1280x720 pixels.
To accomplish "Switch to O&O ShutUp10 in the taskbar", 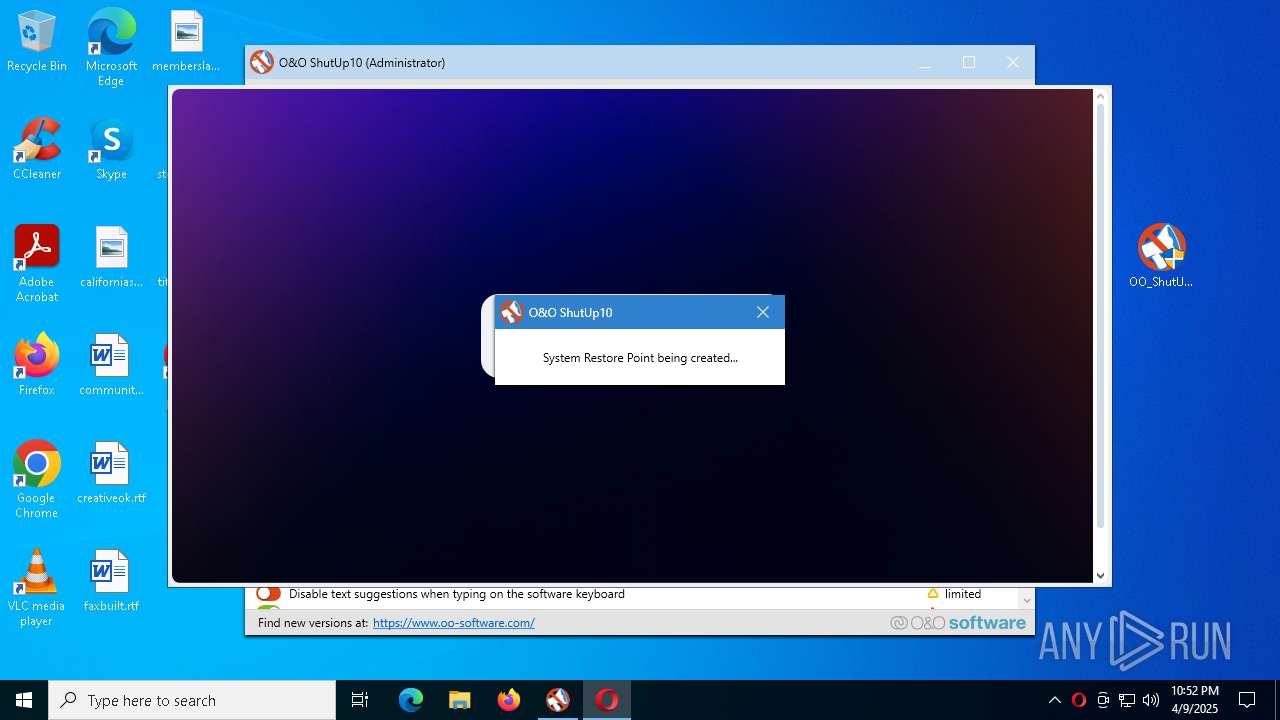I will (558, 700).
